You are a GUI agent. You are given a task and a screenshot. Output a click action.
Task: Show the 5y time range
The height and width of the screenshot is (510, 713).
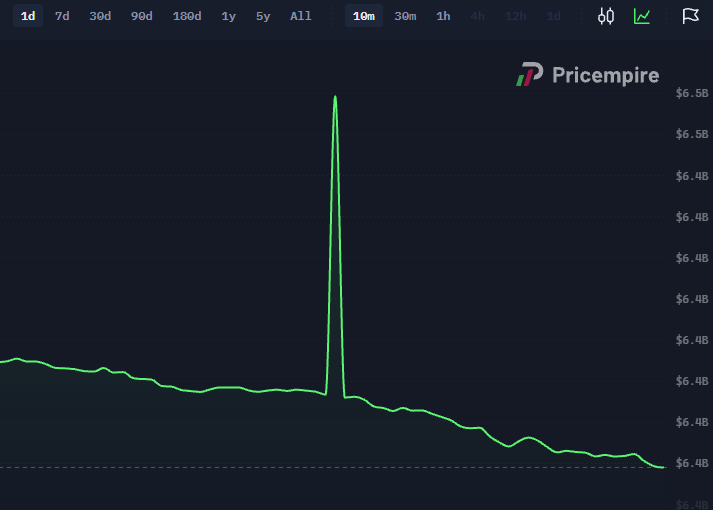click(263, 16)
